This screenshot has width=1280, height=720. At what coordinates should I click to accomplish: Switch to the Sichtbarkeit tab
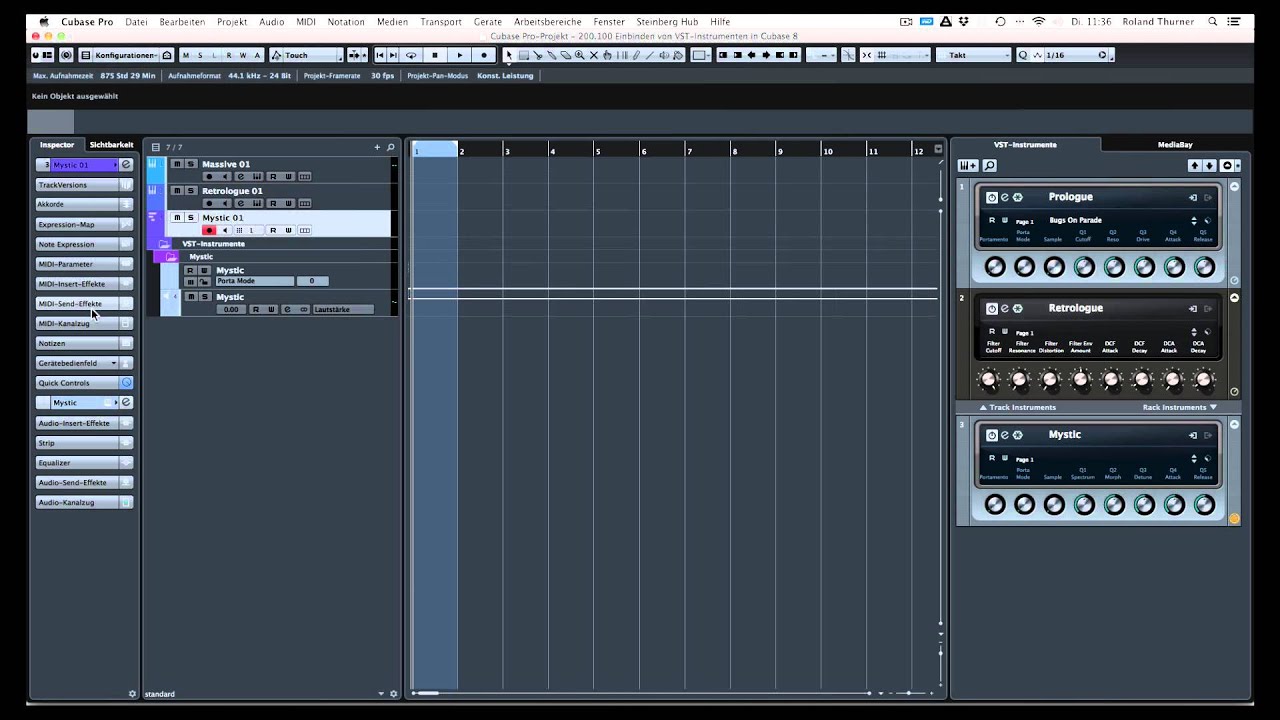[111, 145]
